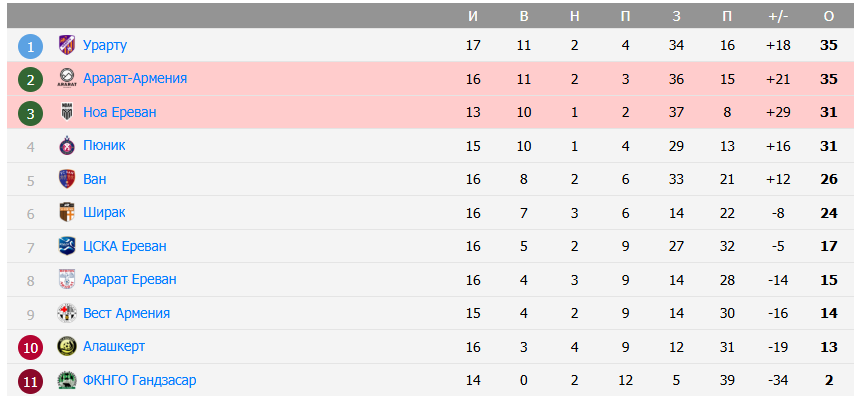
Task: Click the dark red position 11 badge
Action: (x=31, y=380)
